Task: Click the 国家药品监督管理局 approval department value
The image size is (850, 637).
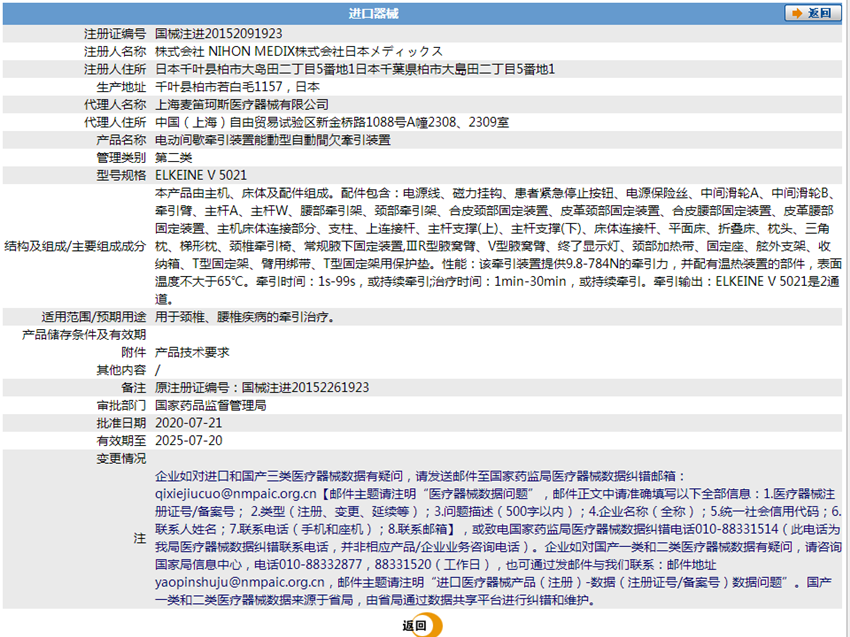Action: pyautogui.click(x=210, y=405)
